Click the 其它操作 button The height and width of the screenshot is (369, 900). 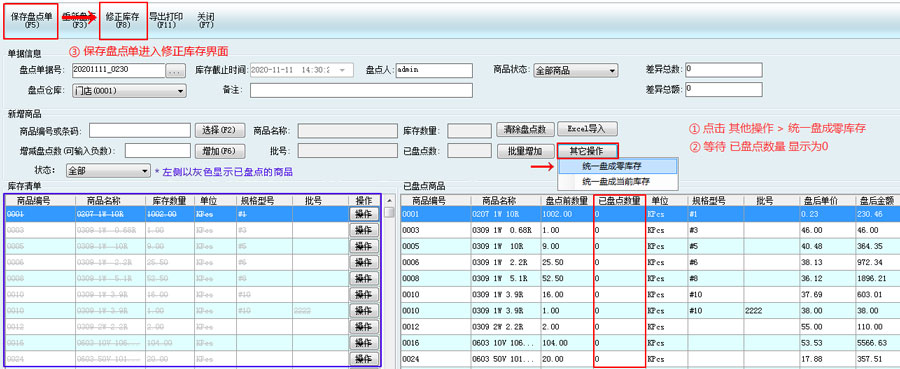click(587, 151)
